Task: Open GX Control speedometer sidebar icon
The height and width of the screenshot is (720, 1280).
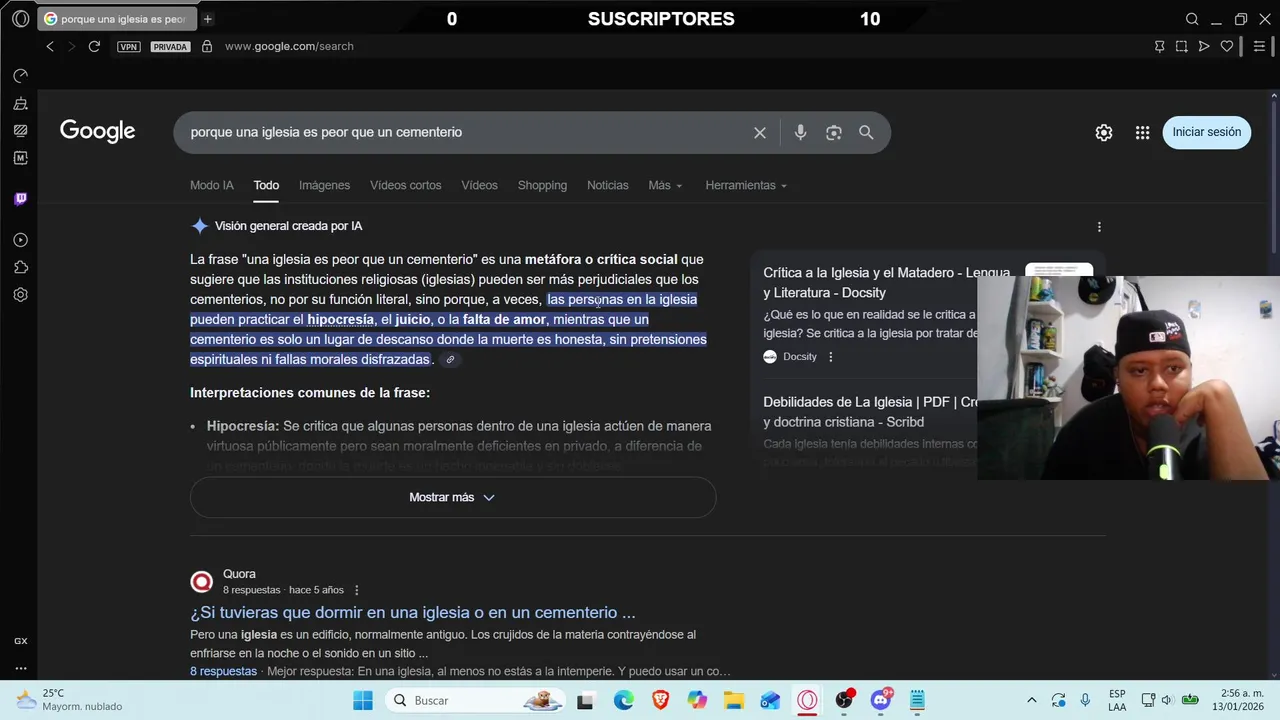Action: [20, 76]
